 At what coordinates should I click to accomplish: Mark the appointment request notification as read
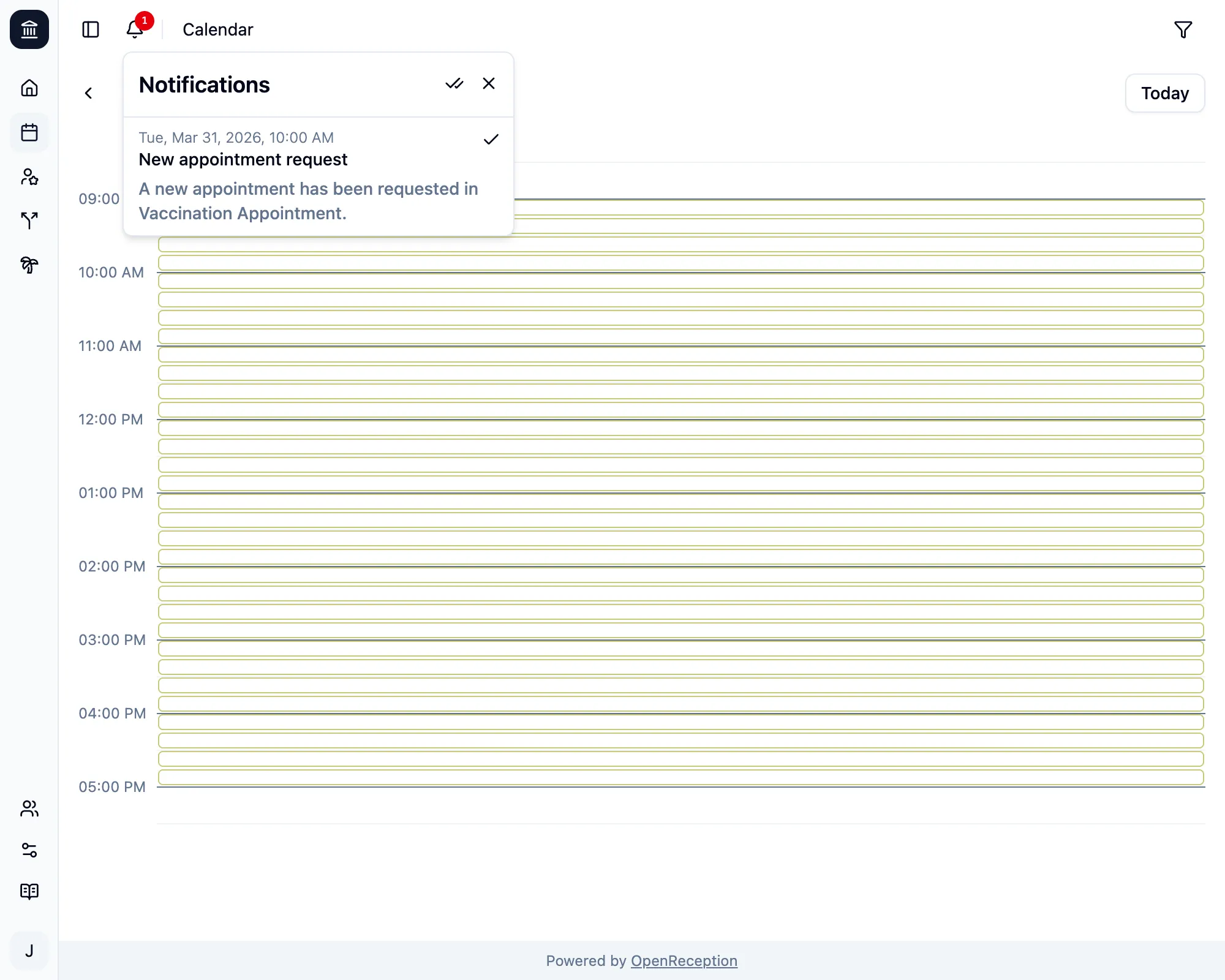(x=491, y=140)
